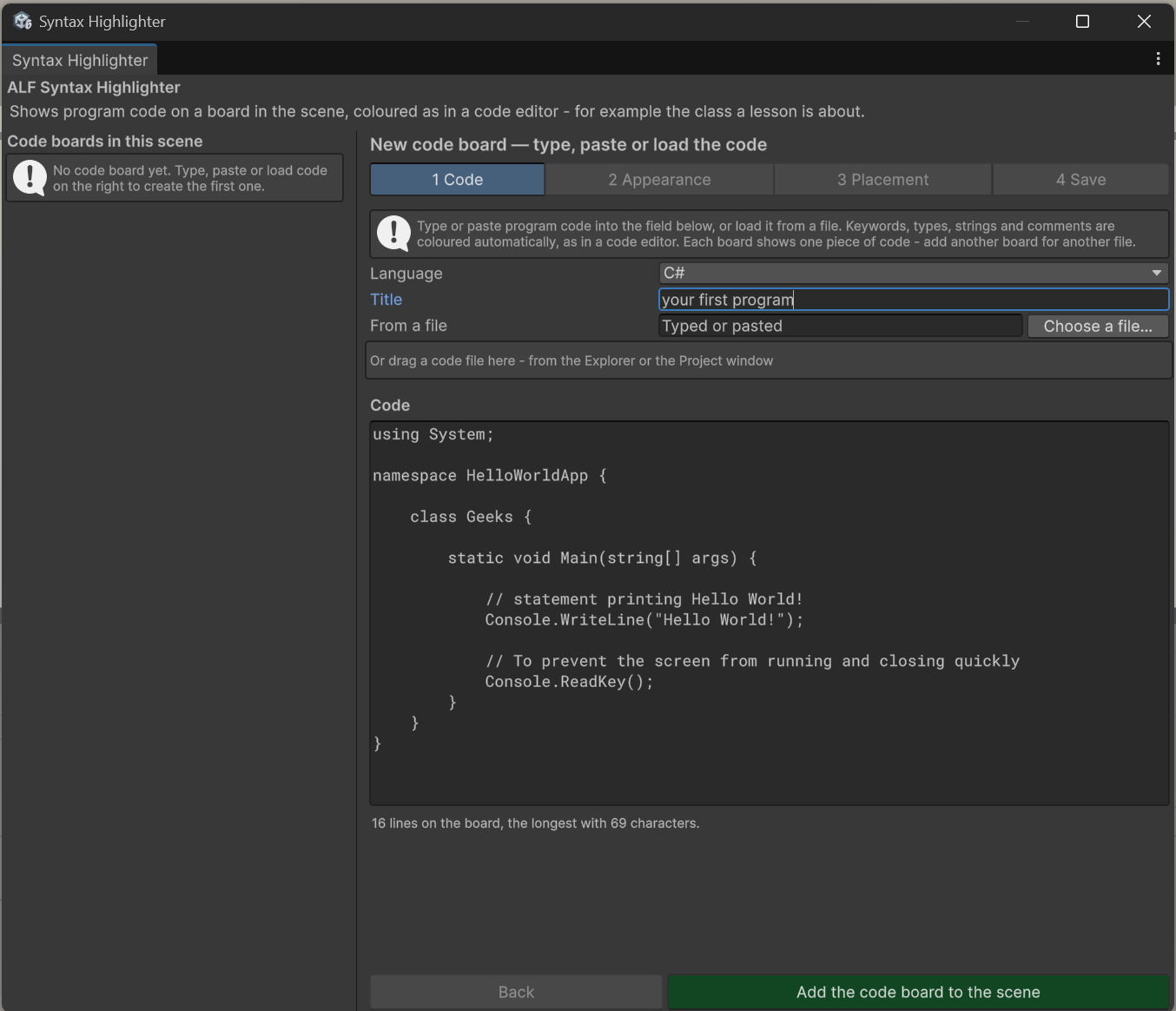Click the info icon in the code boards notice
This screenshot has height=1011, width=1176.
point(30,178)
